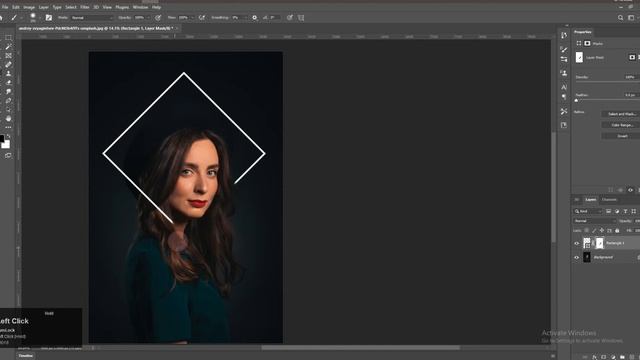640x360 pixels.
Task: Open layer blend mode Normal dropdown
Action: pos(595,221)
